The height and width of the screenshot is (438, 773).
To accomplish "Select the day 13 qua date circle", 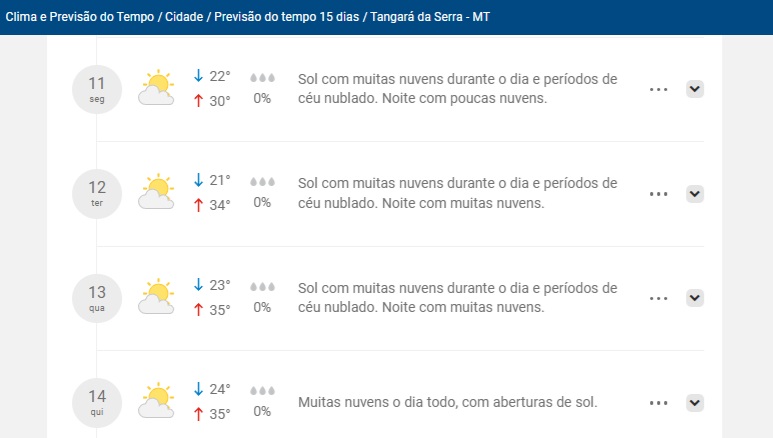I will 97,298.
